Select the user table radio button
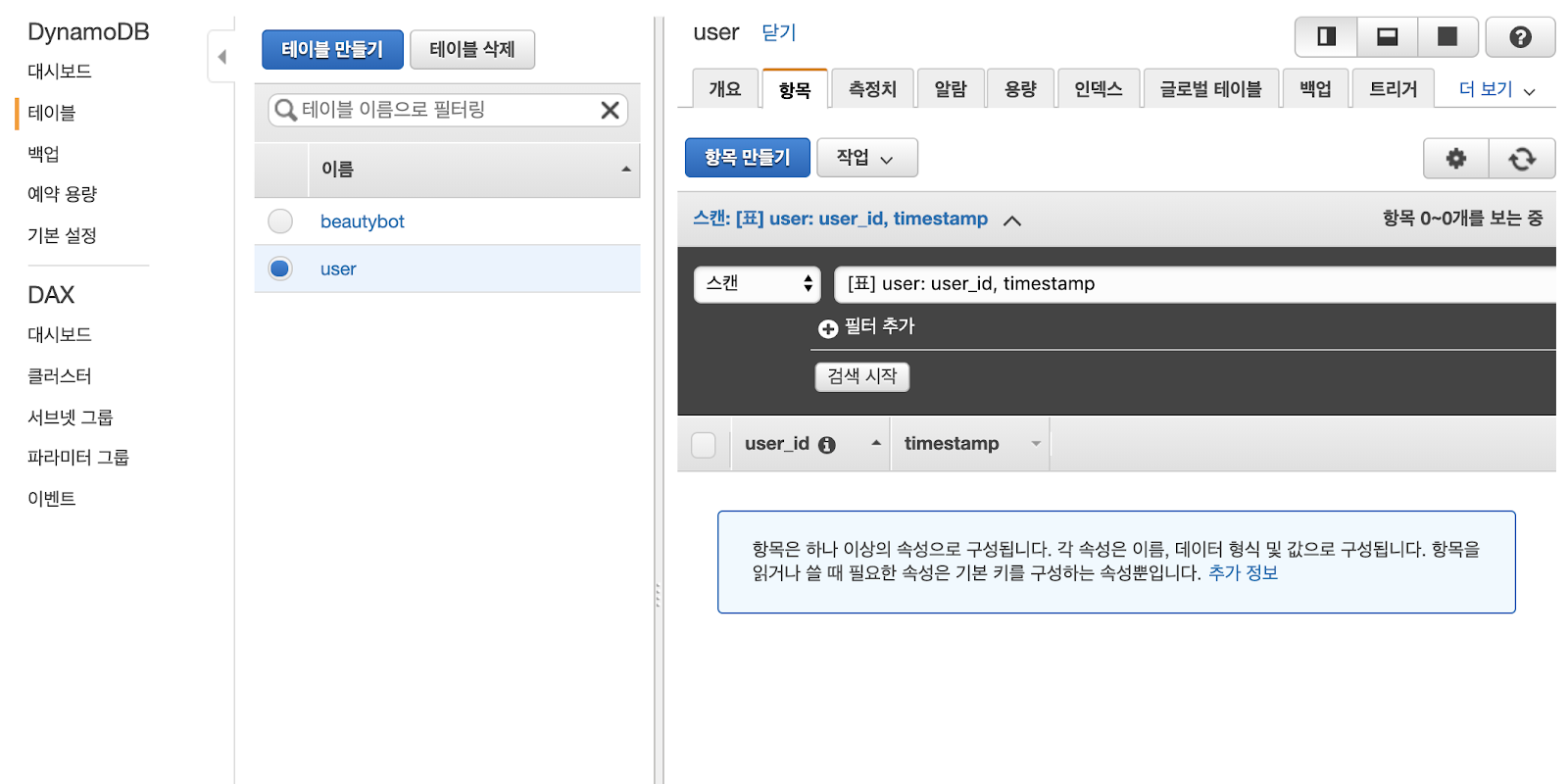Screen dimensions: 1568x784 (280, 269)
